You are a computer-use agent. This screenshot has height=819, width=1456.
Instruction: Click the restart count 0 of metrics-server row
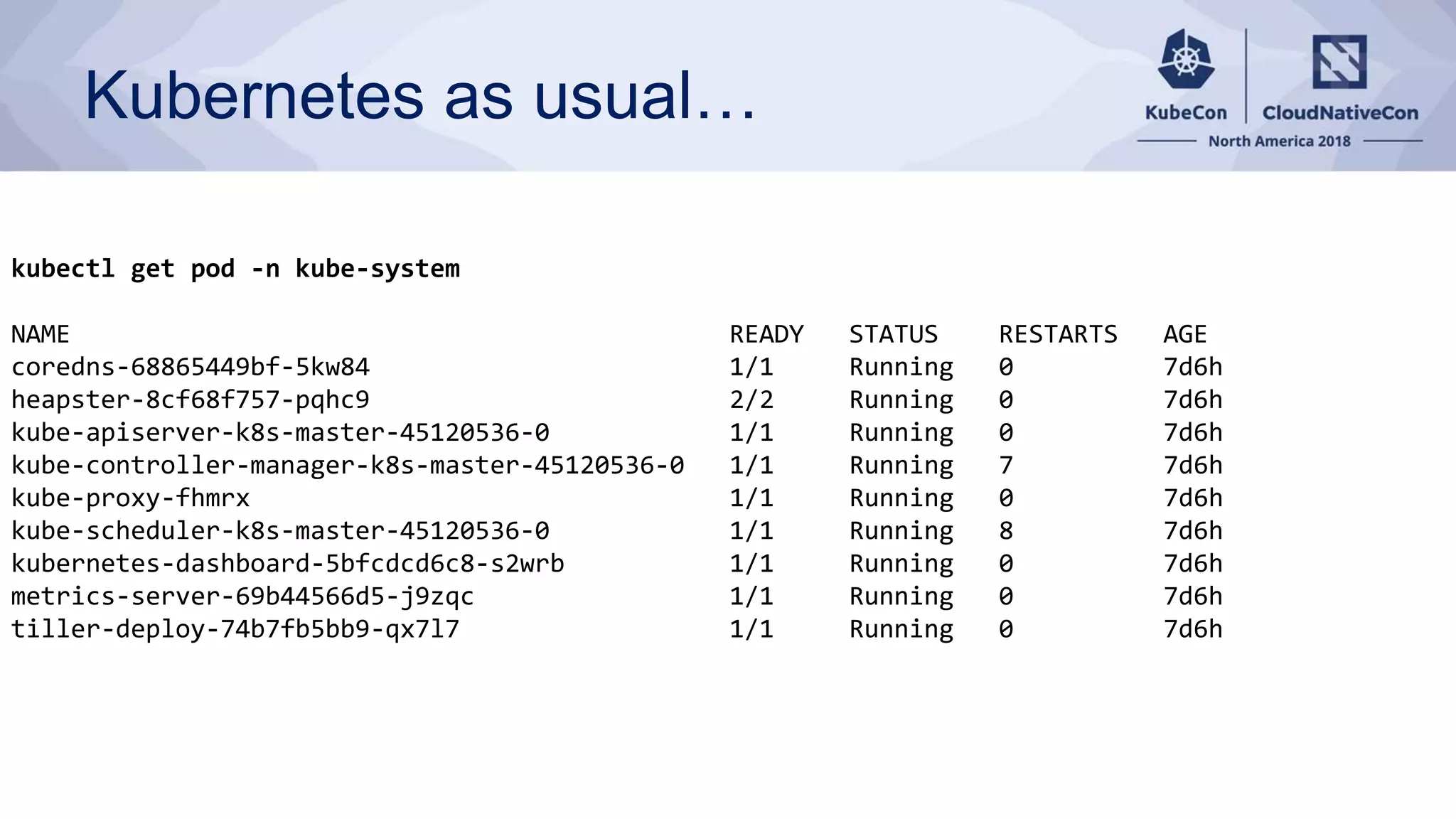click(x=1006, y=596)
